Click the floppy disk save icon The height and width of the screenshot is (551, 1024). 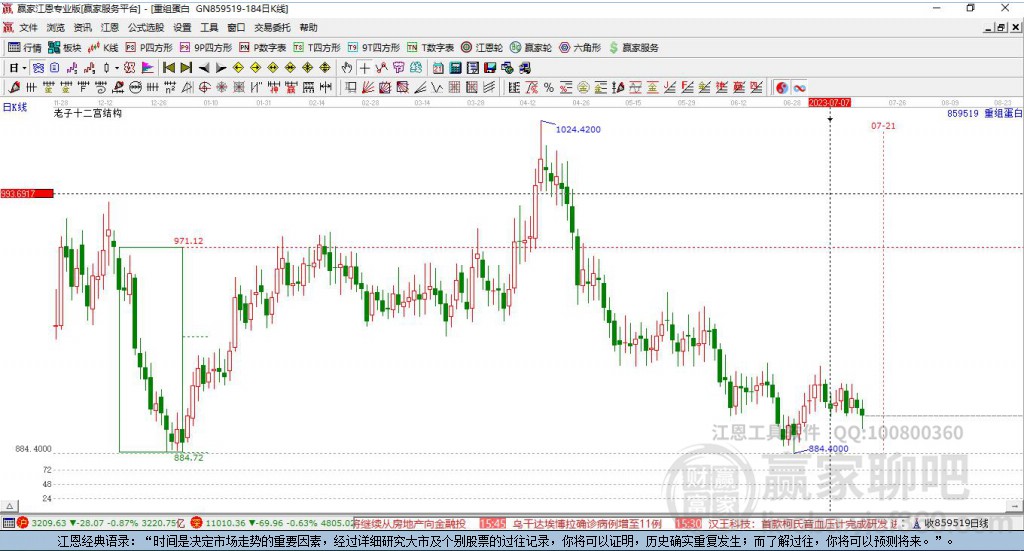click(x=490, y=68)
